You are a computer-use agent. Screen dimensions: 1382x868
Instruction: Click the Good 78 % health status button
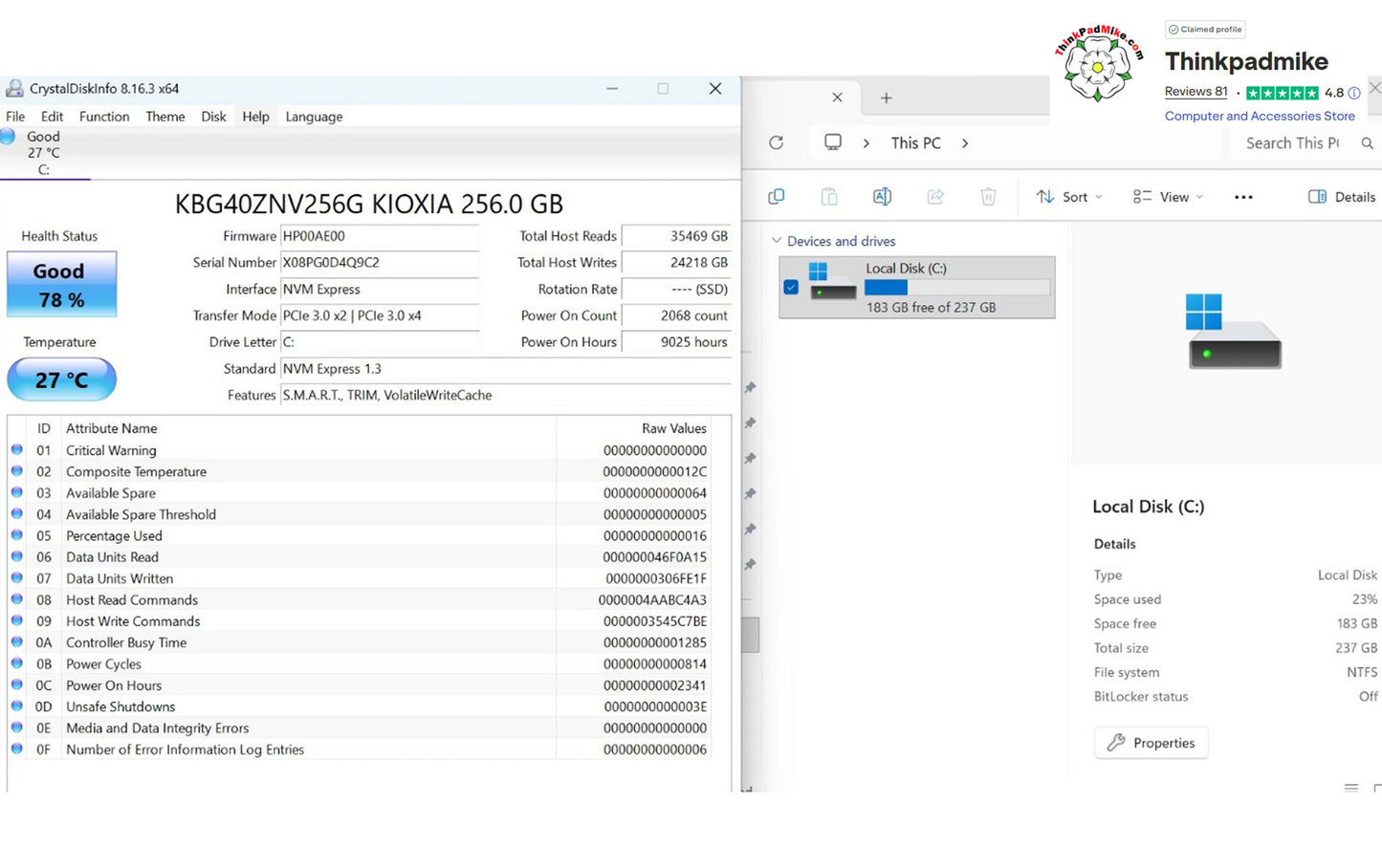click(x=62, y=285)
